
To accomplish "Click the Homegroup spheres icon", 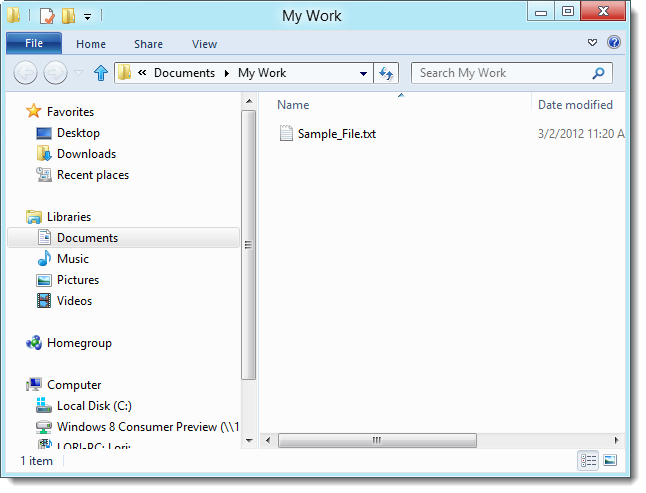I will tap(34, 343).
